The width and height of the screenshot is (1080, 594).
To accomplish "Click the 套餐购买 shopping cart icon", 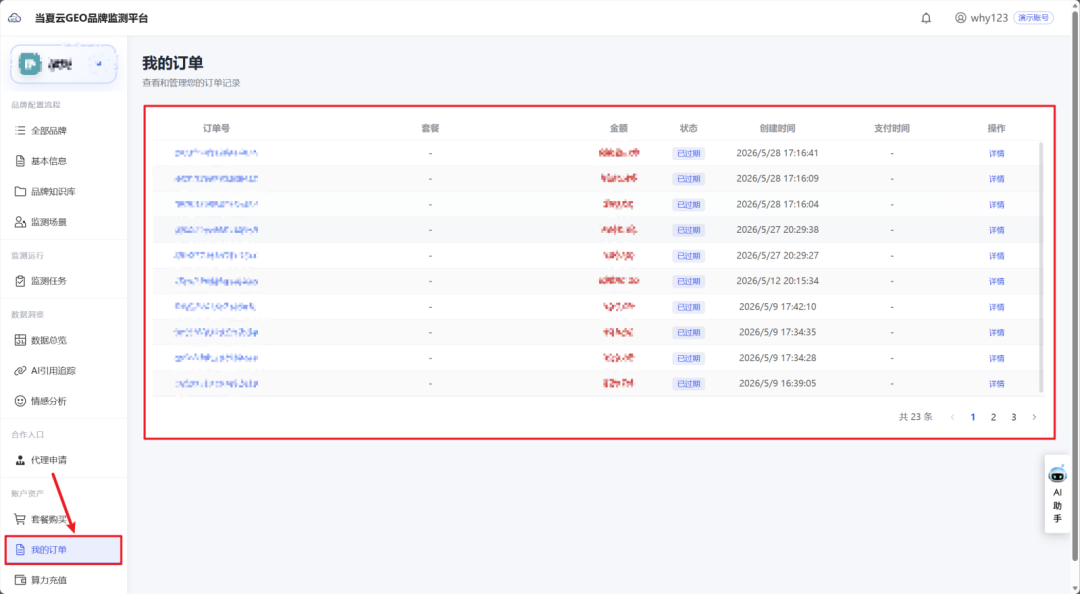I will pos(20,519).
